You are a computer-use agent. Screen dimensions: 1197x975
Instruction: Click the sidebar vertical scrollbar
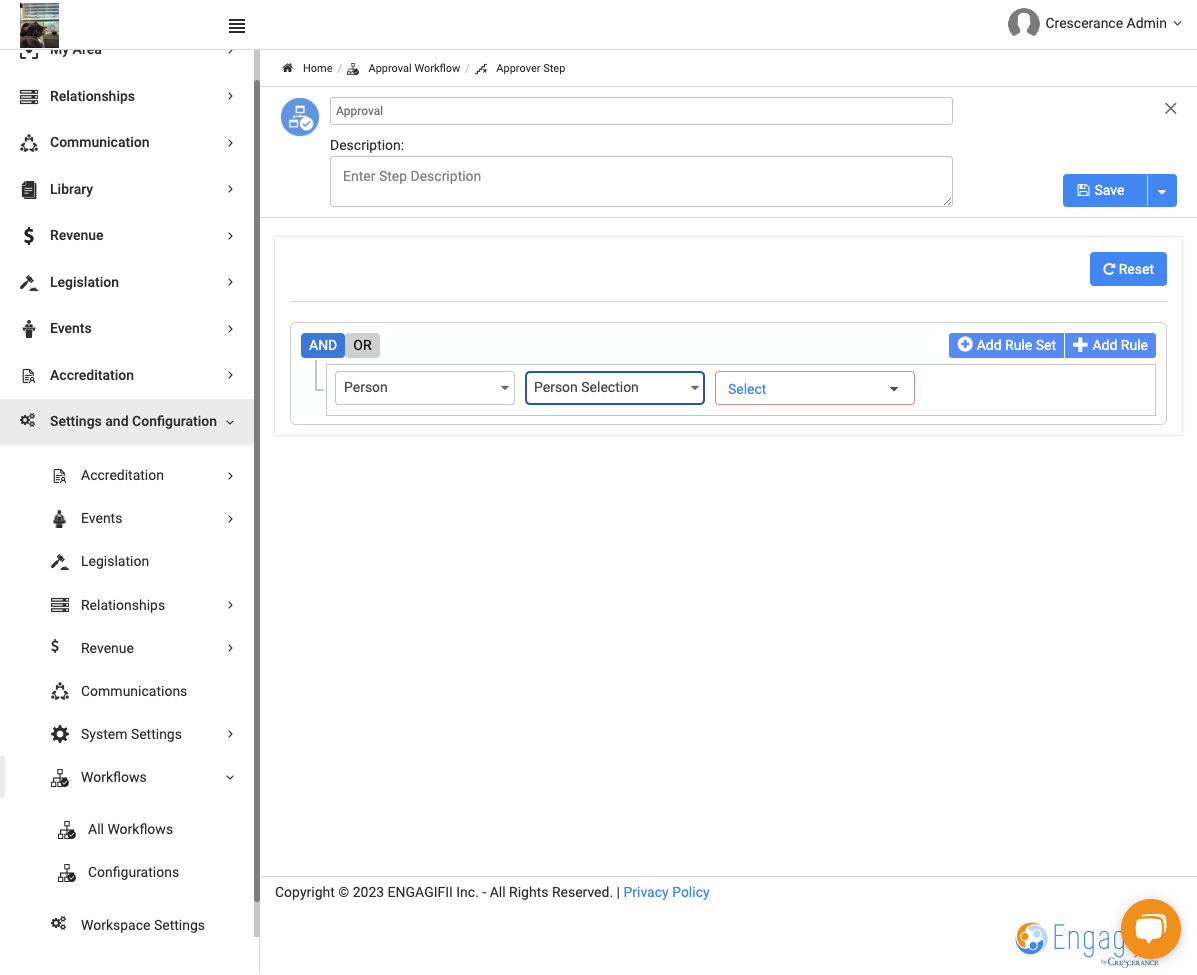click(x=256, y=489)
